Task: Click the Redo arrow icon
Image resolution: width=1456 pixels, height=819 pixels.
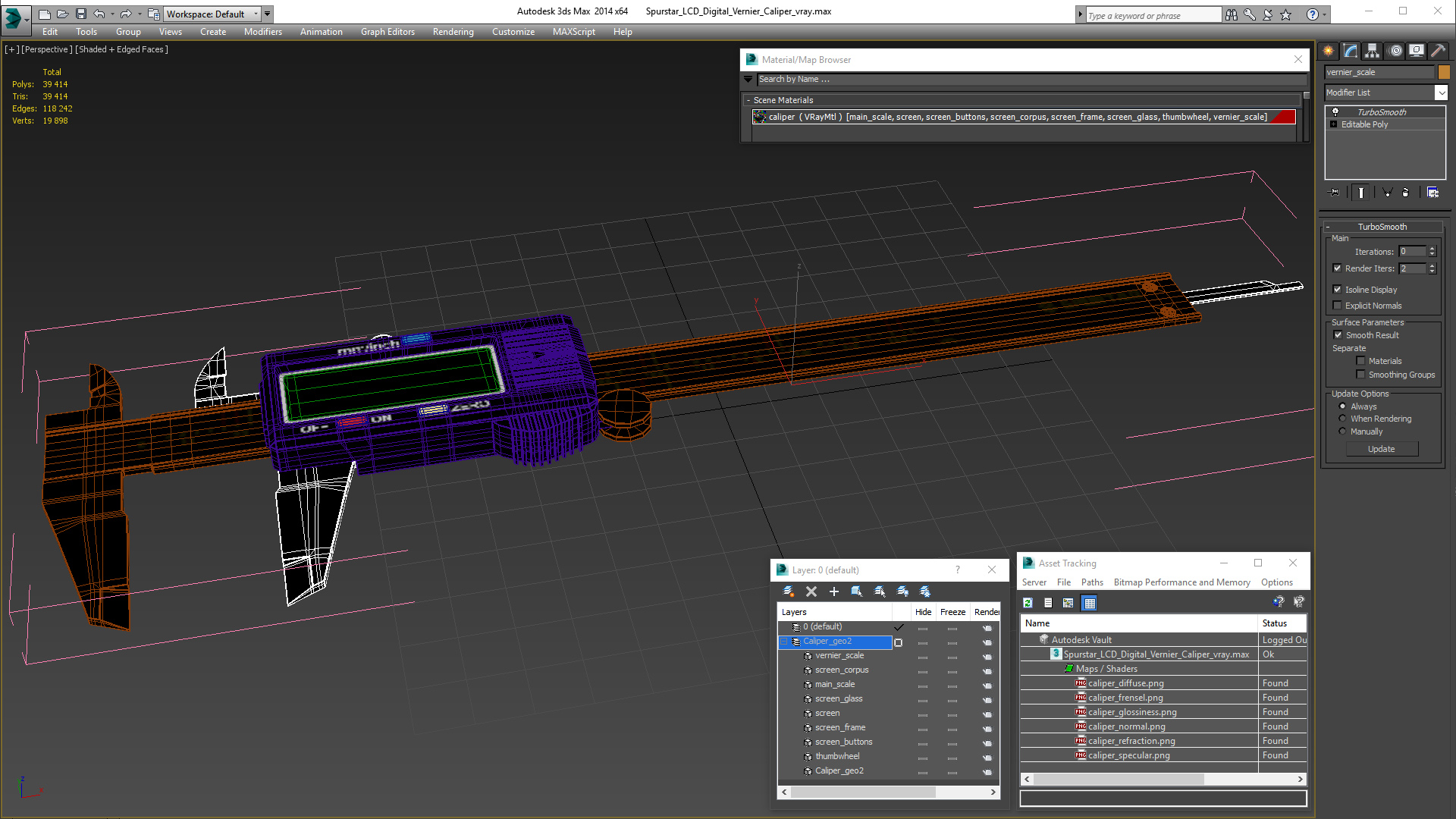Action: click(126, 14)
